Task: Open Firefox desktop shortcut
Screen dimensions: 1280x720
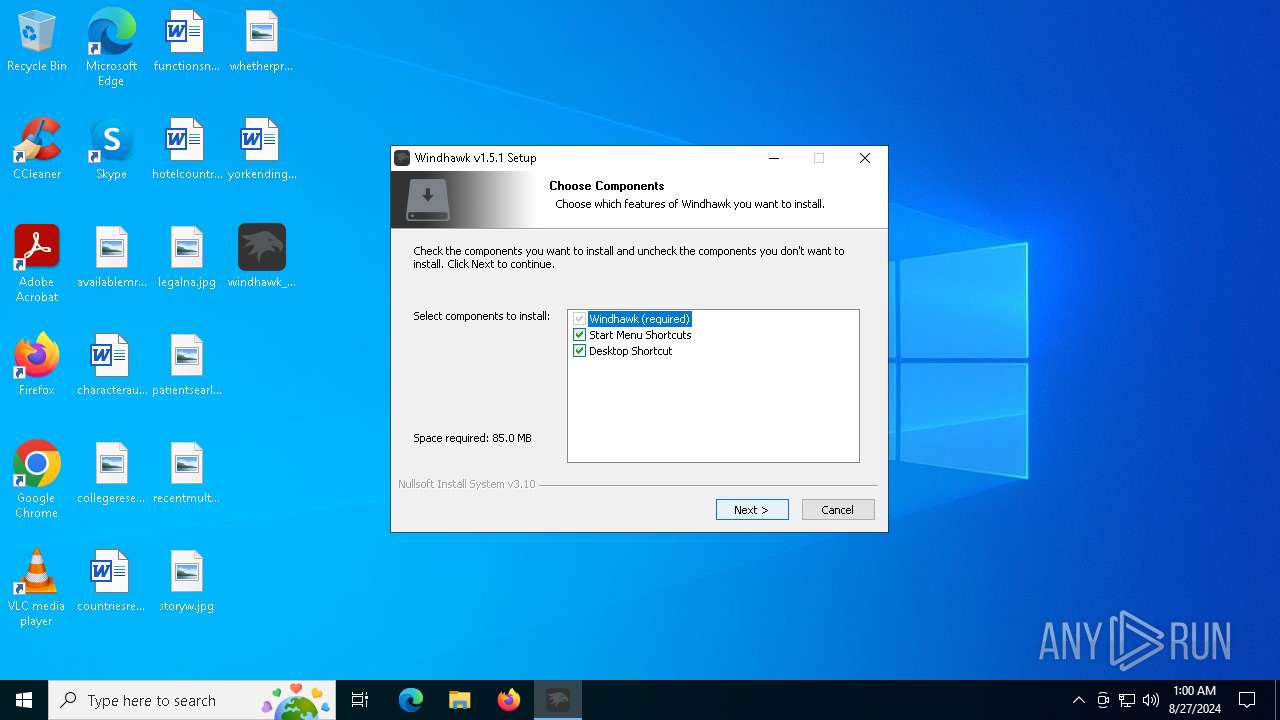Action: pyautogui.click(x=37, y=366)
